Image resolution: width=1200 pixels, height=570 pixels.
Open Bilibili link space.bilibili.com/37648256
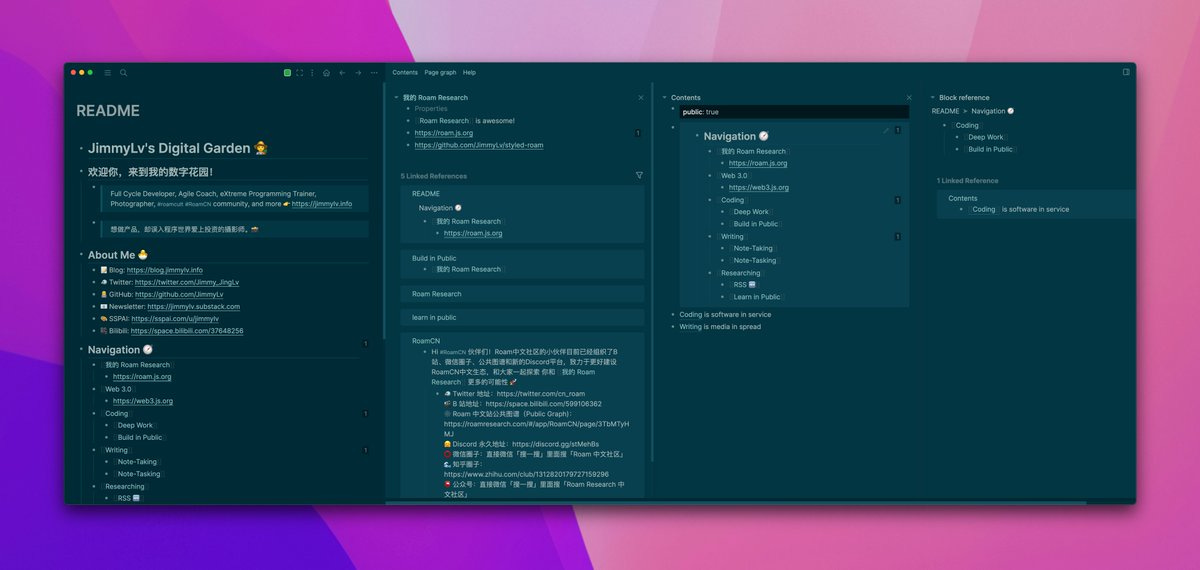187,331
